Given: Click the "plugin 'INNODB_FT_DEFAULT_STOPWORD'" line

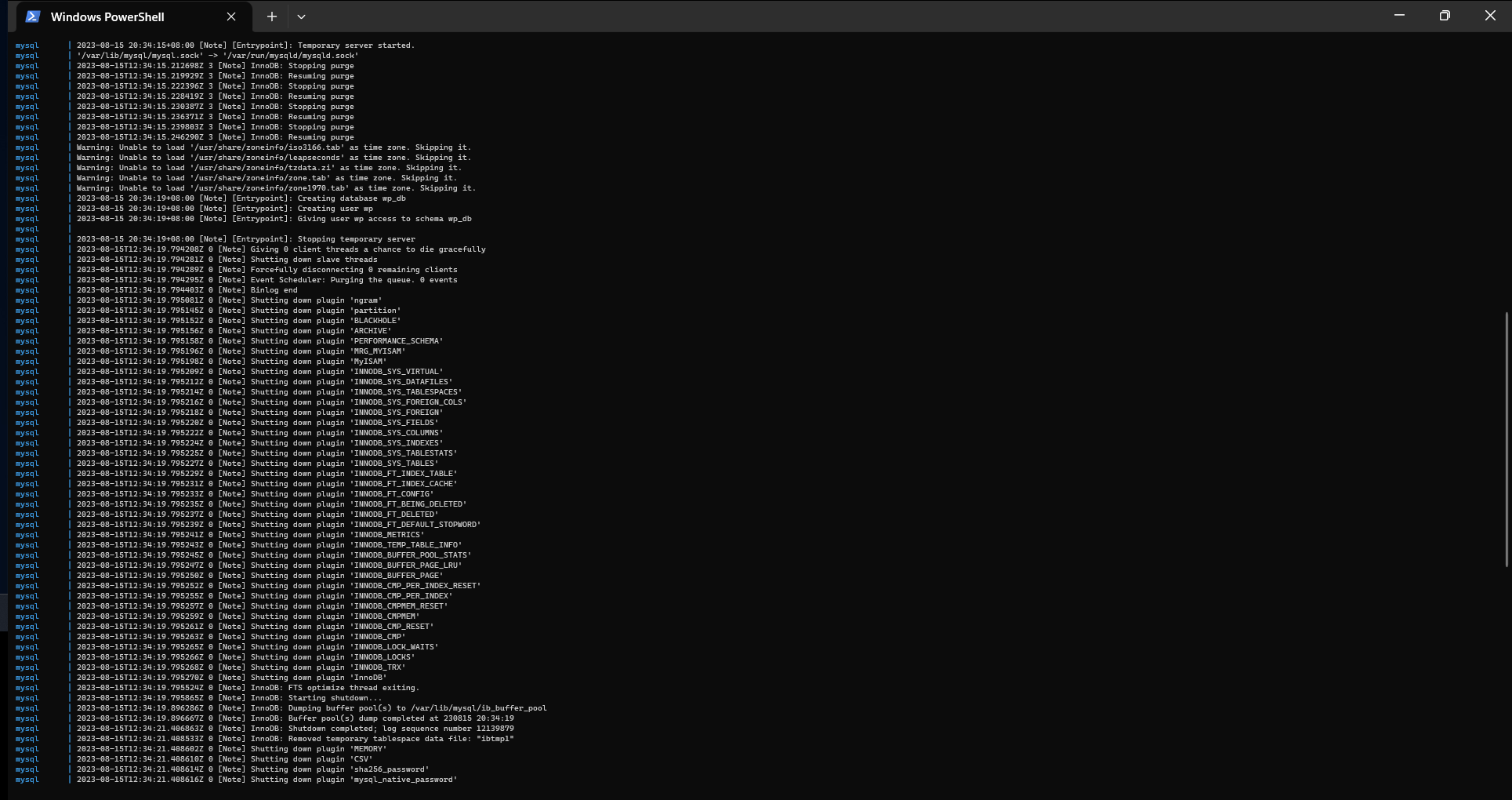Looking at the screenshot, I should tap(278, 525).
